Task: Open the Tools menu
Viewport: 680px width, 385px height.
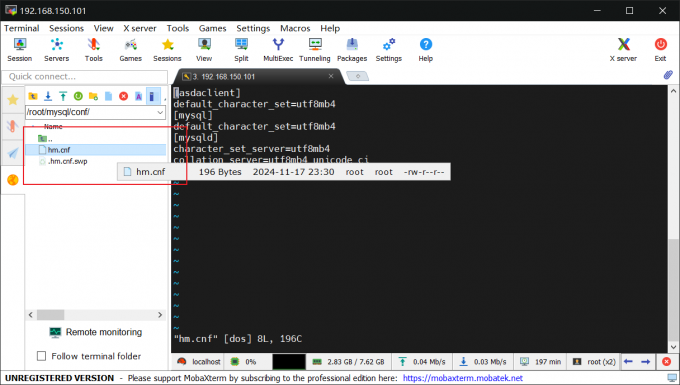Action: click(178, 28)
